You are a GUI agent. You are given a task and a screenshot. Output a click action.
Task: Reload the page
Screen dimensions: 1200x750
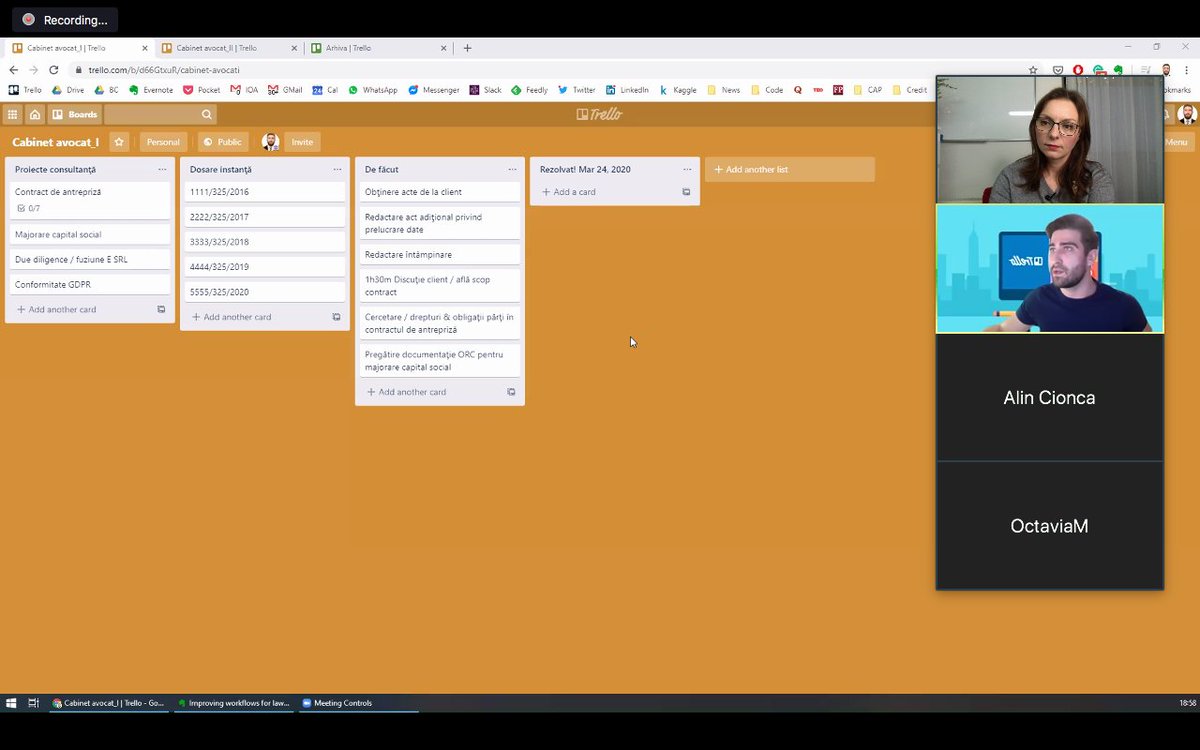53,70
